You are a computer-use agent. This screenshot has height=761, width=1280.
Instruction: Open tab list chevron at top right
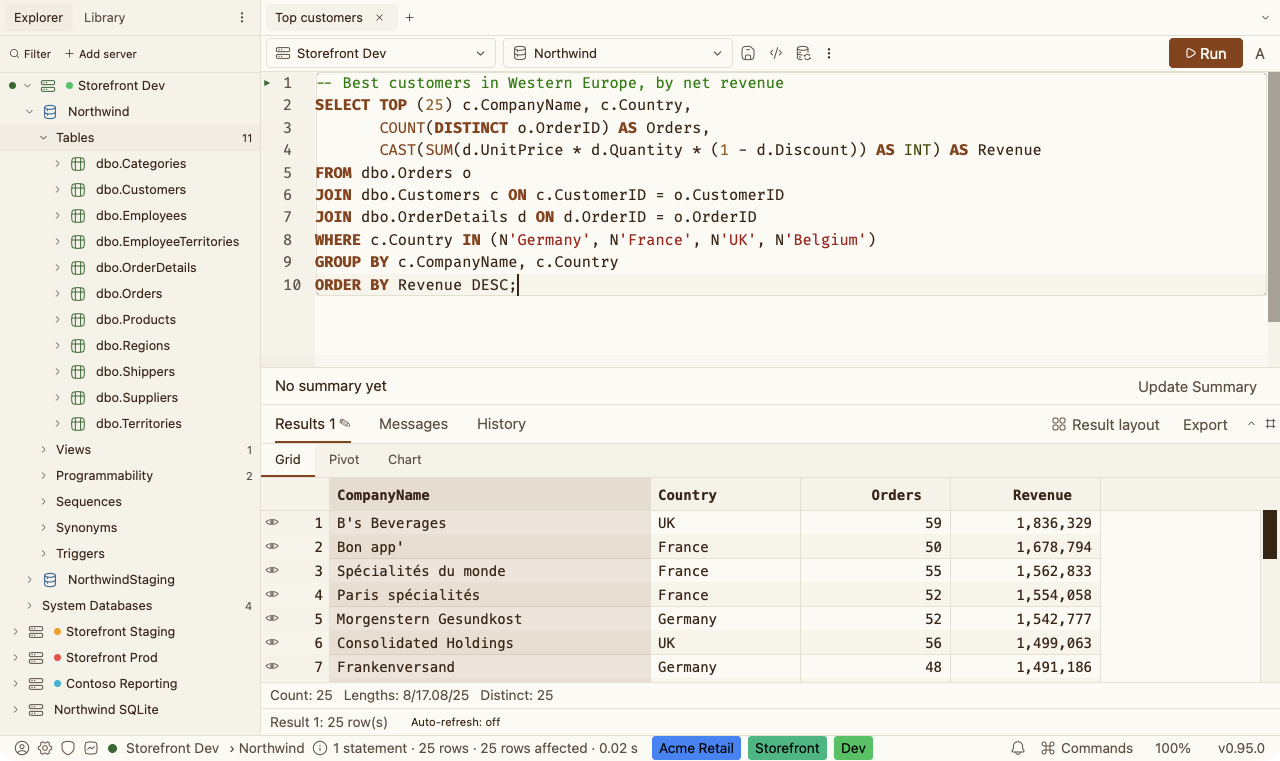point(1265,18)
